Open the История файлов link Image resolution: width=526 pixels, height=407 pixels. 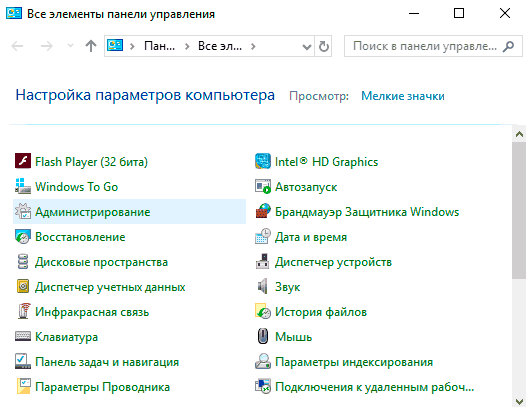(x=321, y=312)
